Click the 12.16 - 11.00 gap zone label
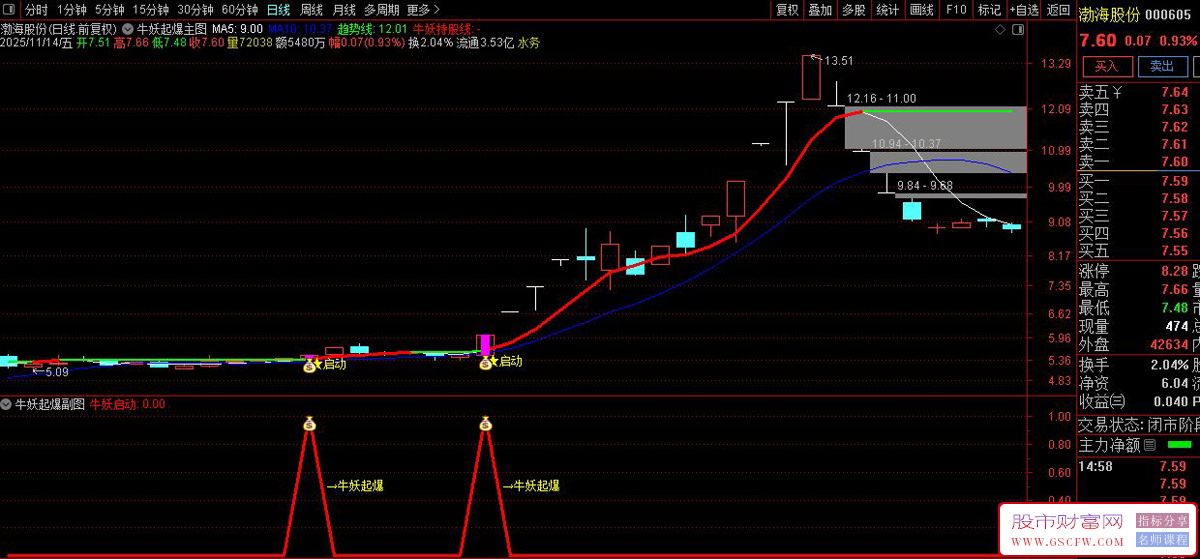This screenshot has height=559, width=1200. 881,98
